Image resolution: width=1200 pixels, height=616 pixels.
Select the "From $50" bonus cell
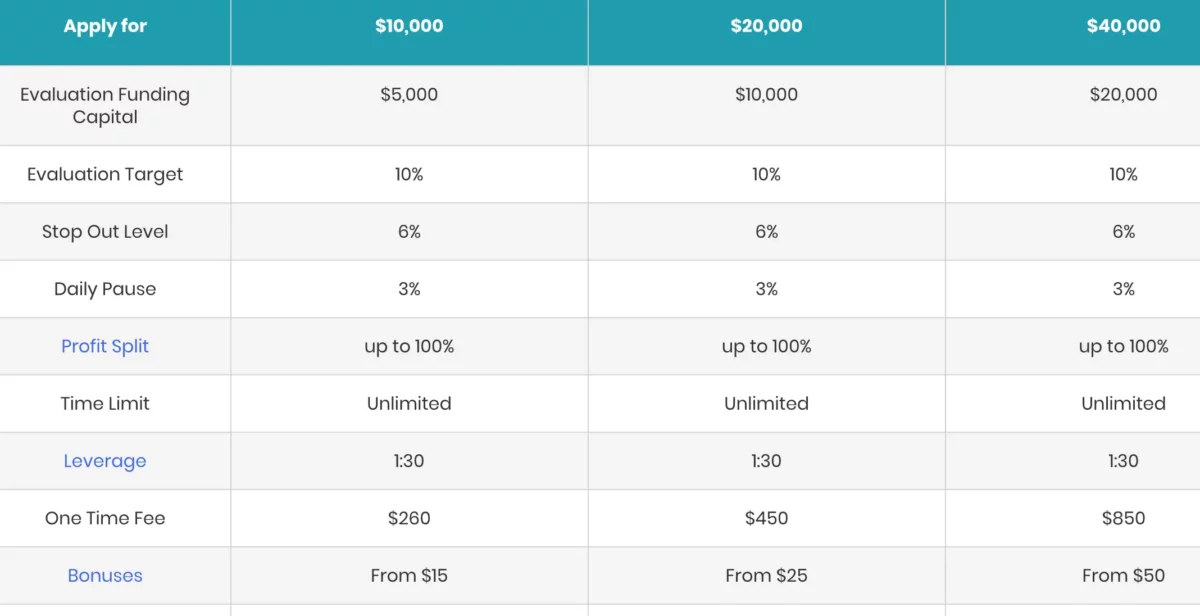[x=1123, y=576]
